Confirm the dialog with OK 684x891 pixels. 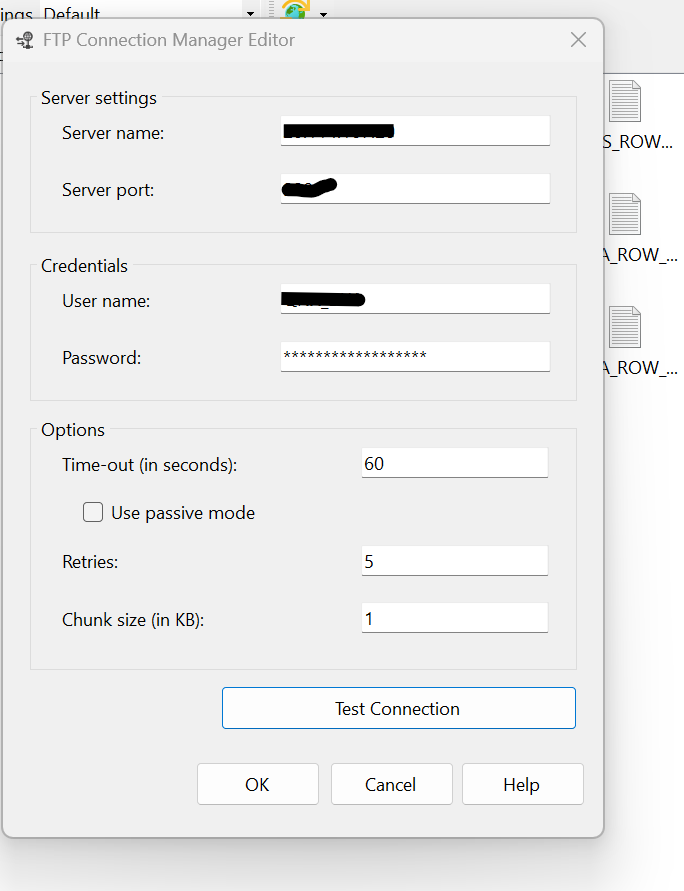click(x=257, y=784)
